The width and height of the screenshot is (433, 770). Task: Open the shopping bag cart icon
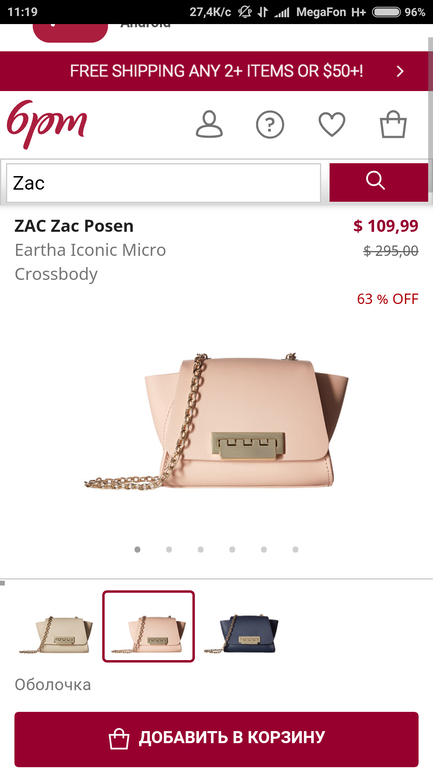[393, 124]
